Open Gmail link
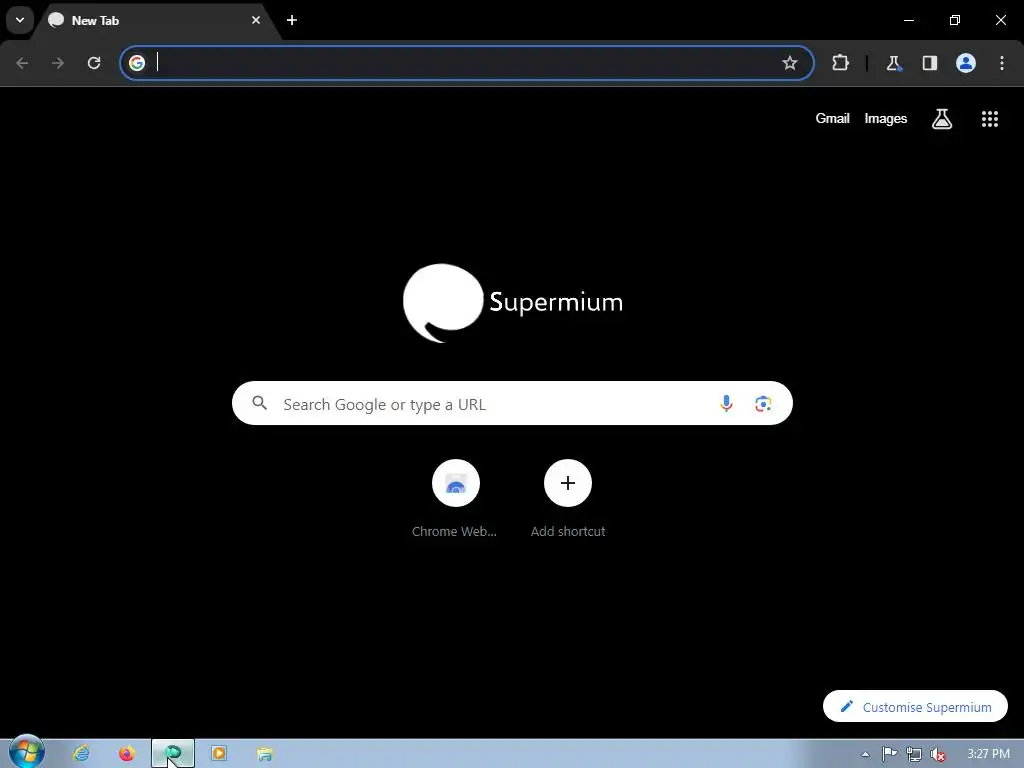This screenshot has width=1024, height=768. point(832,118)
